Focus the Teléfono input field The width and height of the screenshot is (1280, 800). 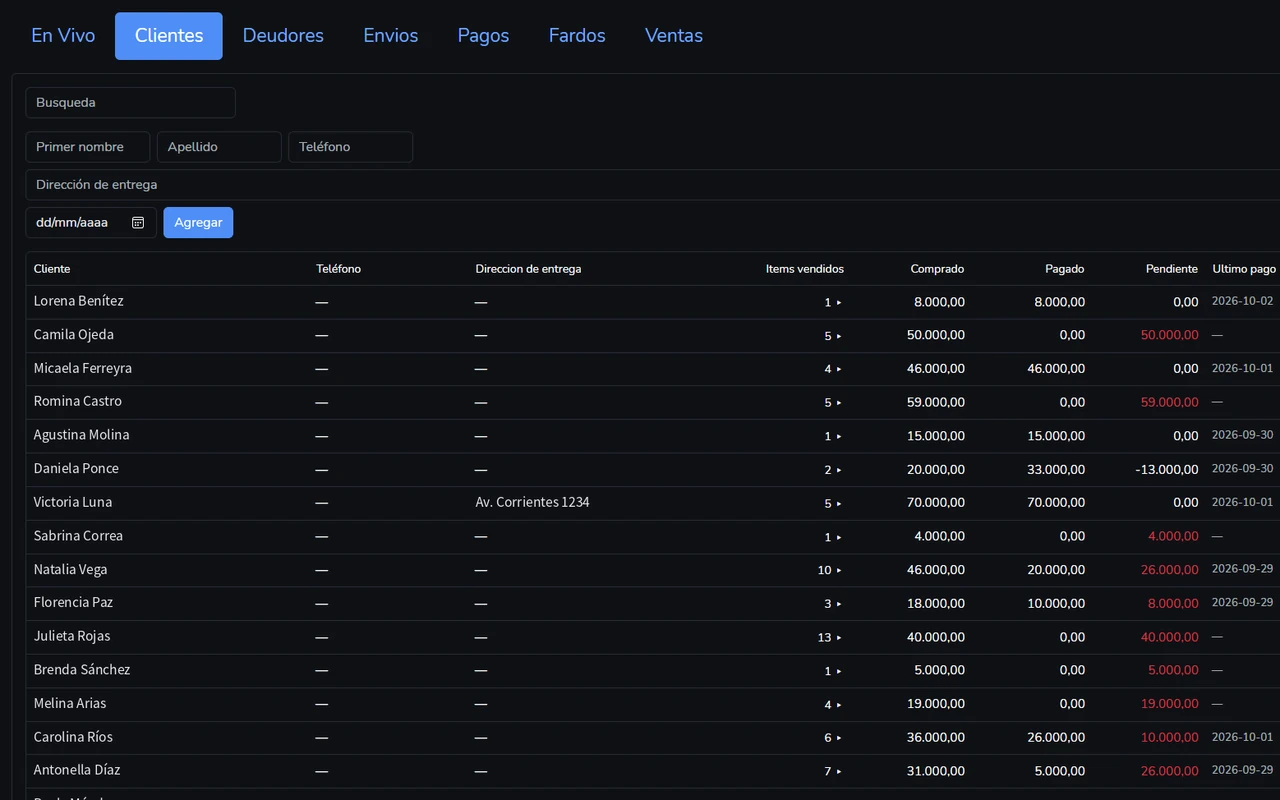tap(350, 147)
